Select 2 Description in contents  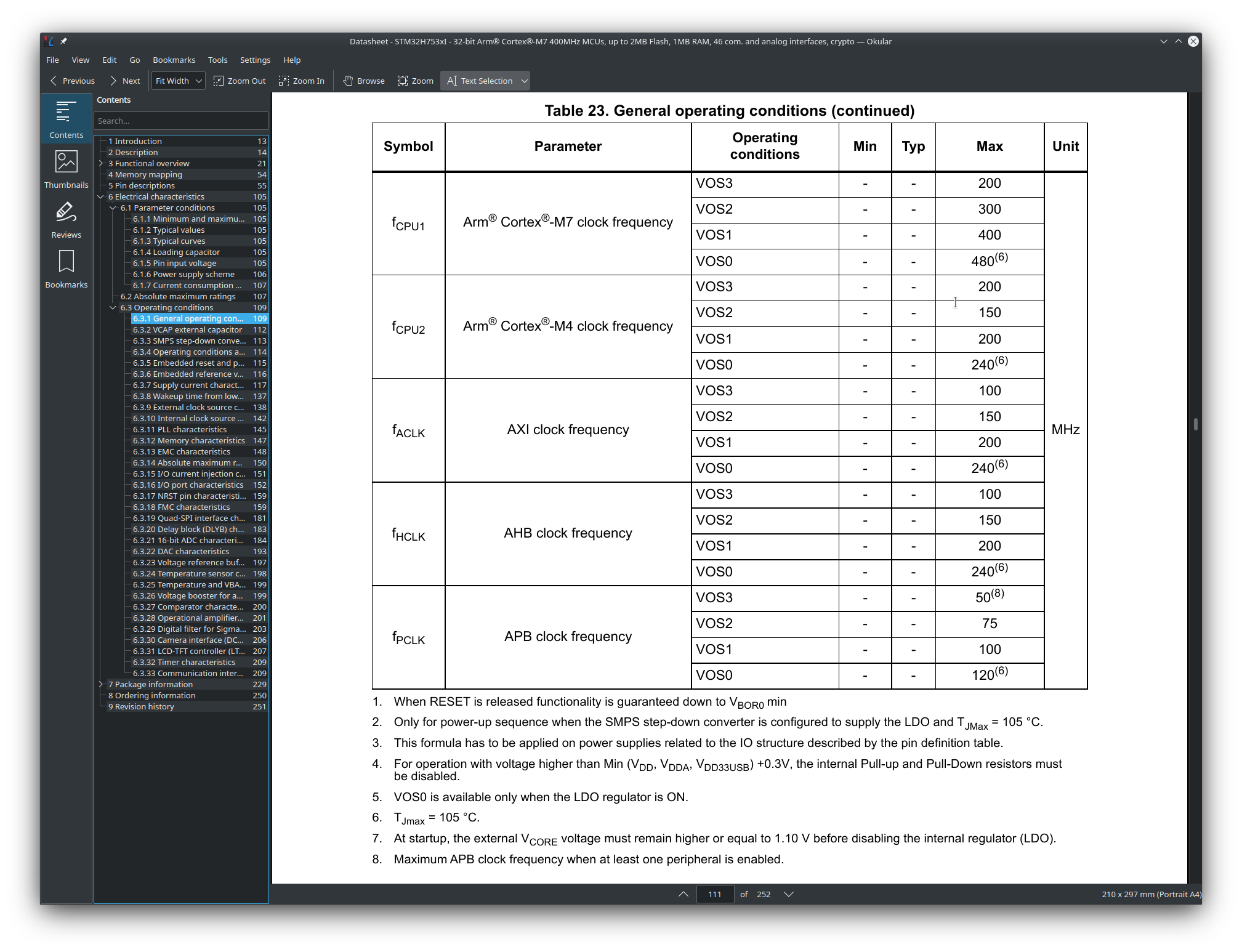[x=187, y=152]
